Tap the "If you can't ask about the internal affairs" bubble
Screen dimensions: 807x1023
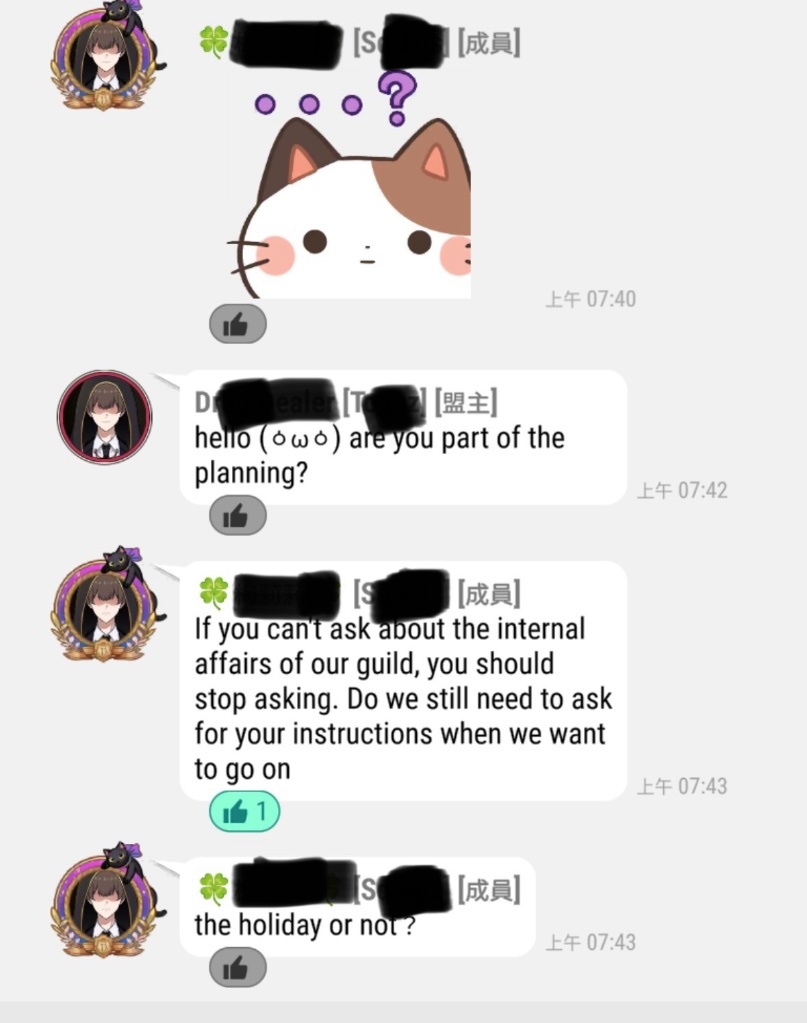[403, 680]
